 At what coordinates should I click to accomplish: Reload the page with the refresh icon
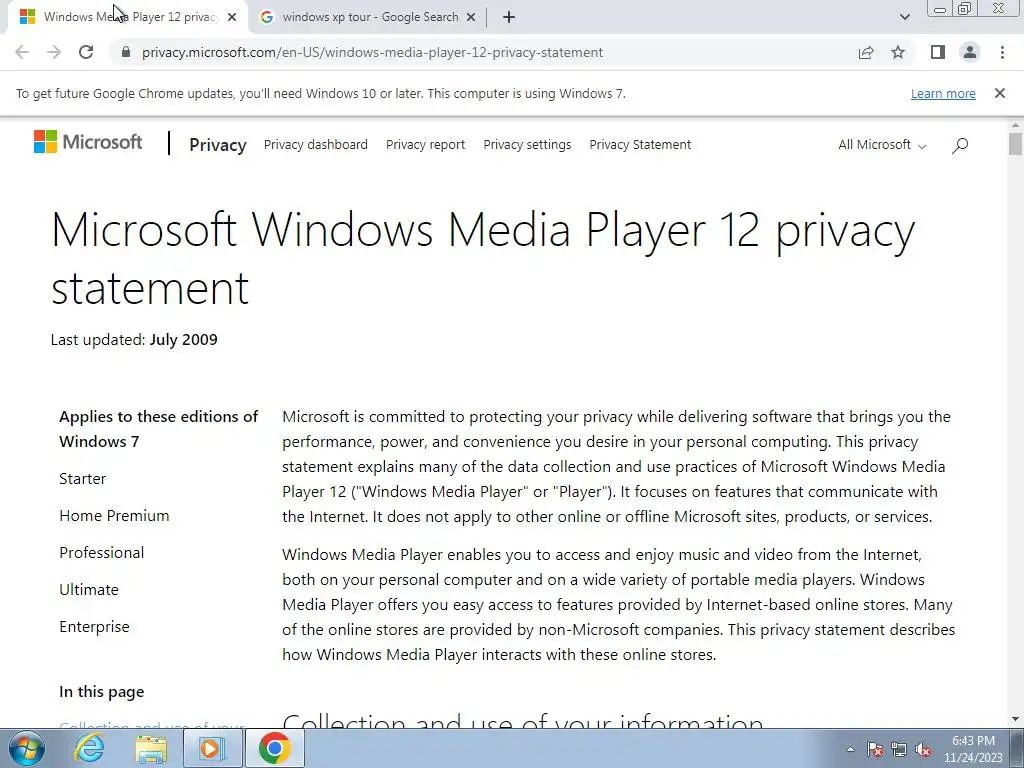(x=86, y=52)
